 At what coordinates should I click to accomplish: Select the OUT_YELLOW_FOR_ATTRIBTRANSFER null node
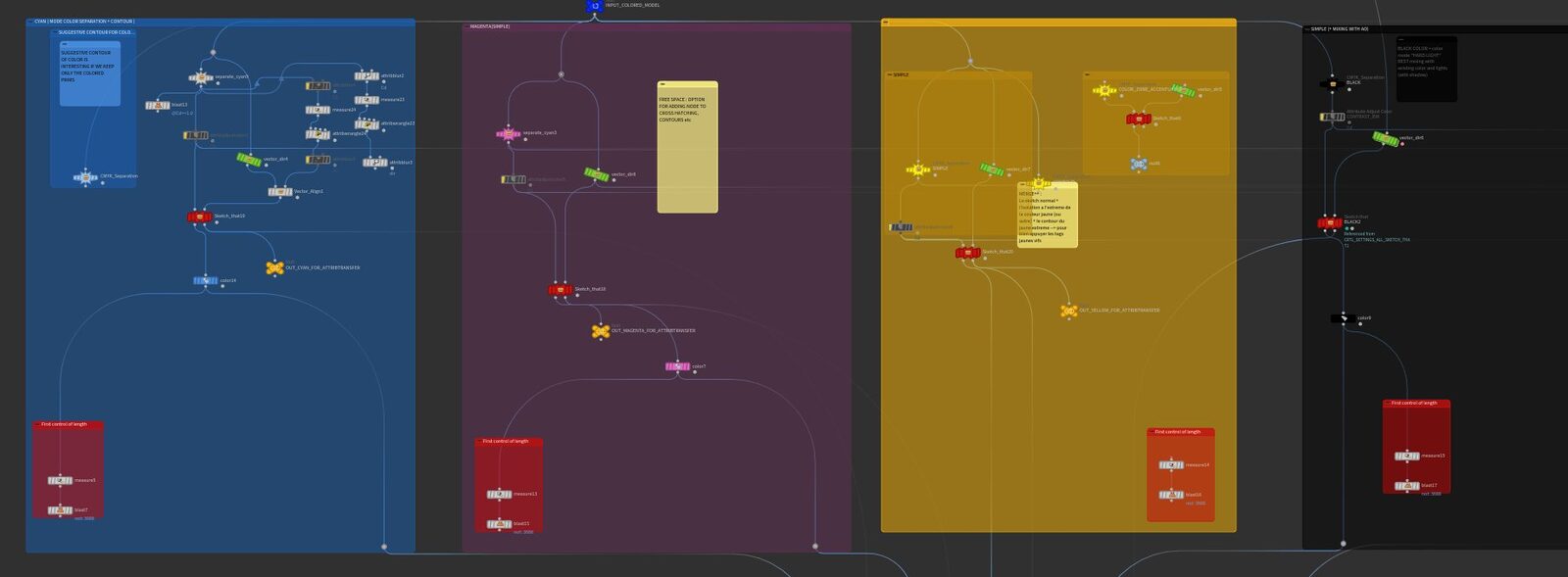pos(1069,311)
